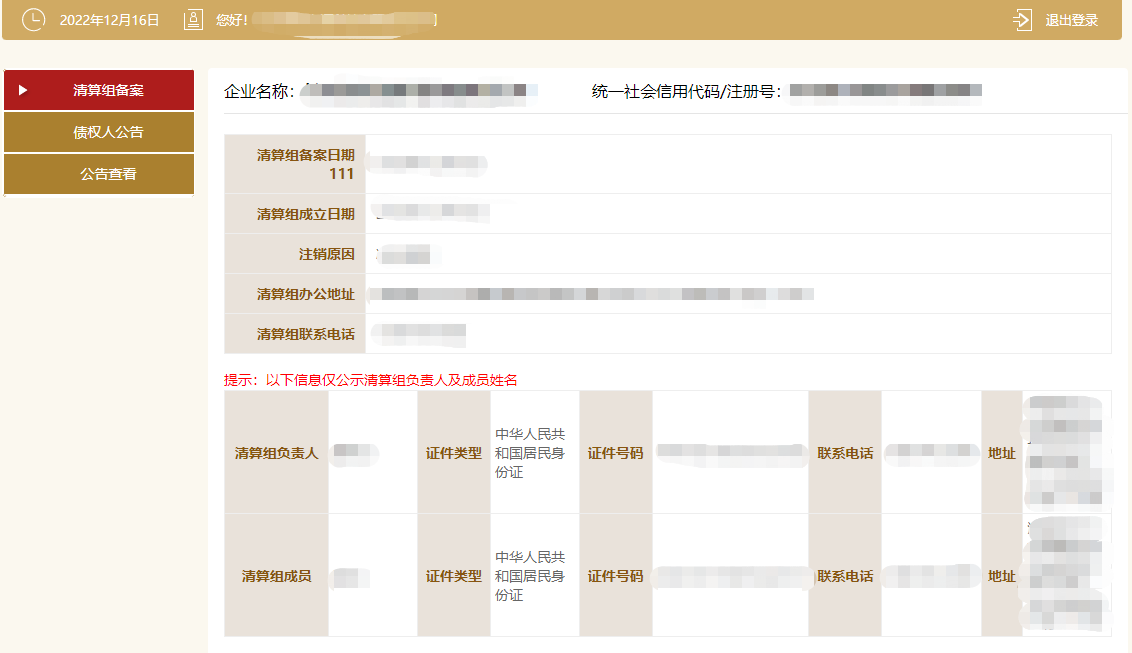Click the 清算组备案日期 value field
This screenshot has width=1132, height=653.
426,164
